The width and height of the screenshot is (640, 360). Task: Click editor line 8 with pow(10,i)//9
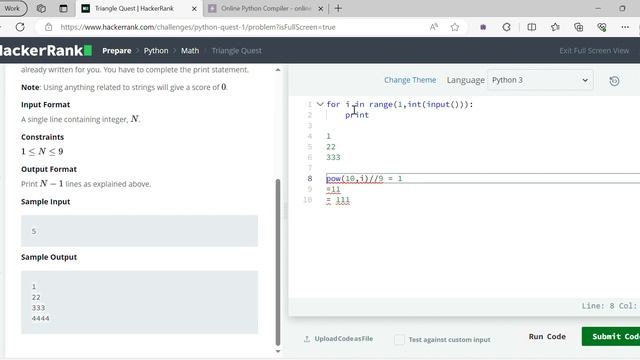coord(483,178)
